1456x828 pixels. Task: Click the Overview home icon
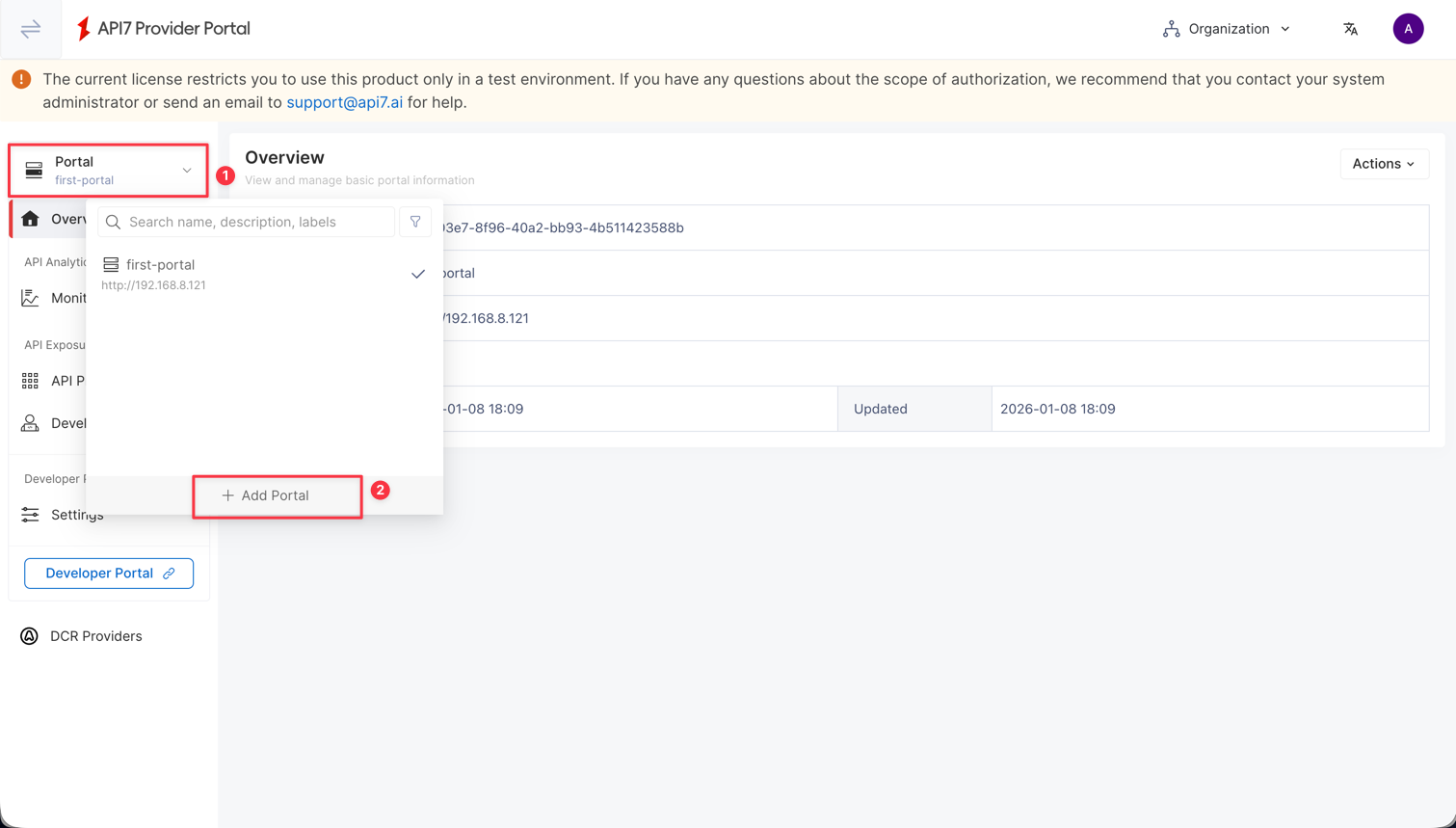[31, 219]
